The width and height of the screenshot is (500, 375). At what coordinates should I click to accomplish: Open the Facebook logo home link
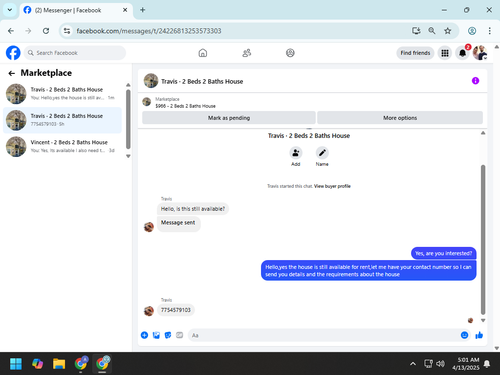tap(13, 53)
